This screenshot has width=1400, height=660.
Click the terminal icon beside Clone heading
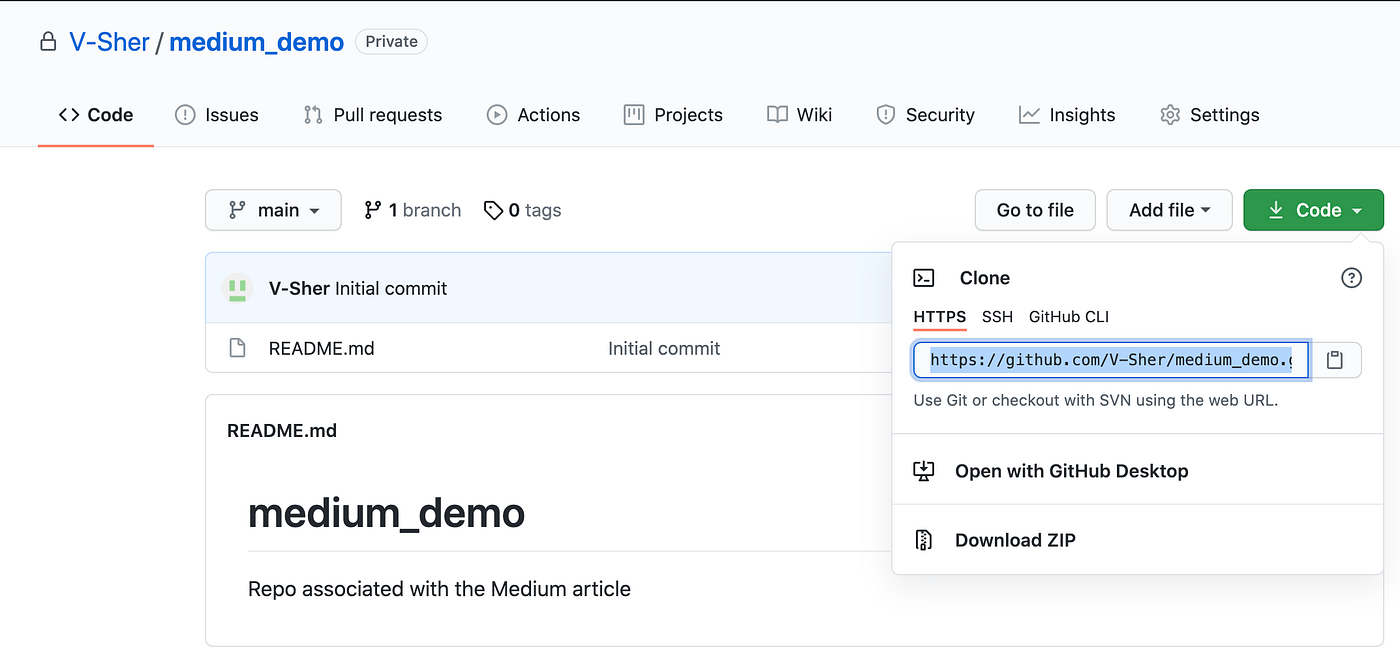coord(925,278)
